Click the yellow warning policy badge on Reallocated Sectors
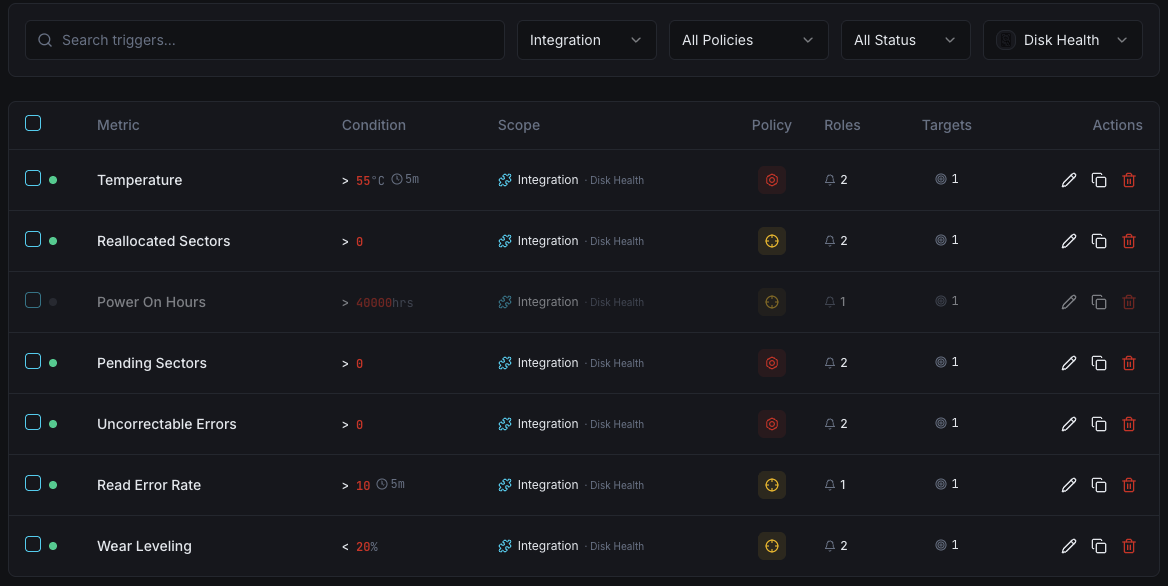 point(771,241)
